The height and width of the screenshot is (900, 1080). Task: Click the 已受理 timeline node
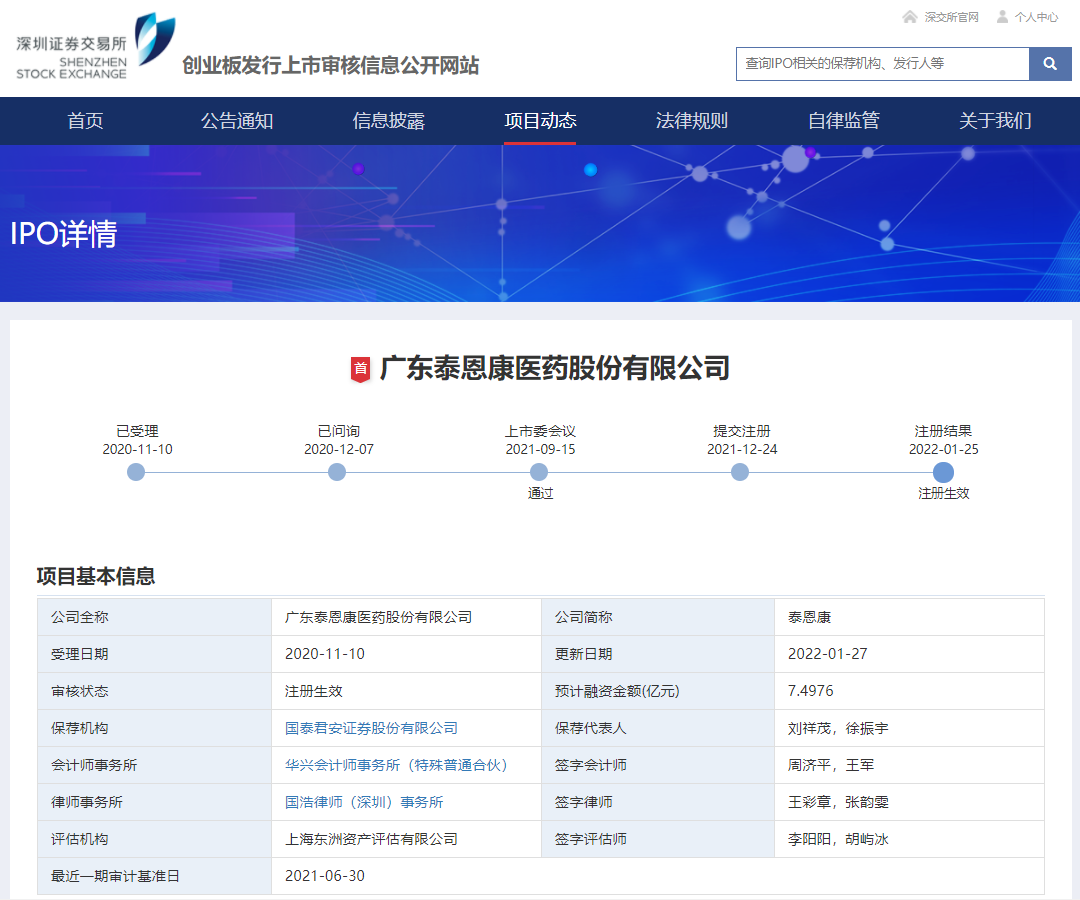click(x=137, y=472)
